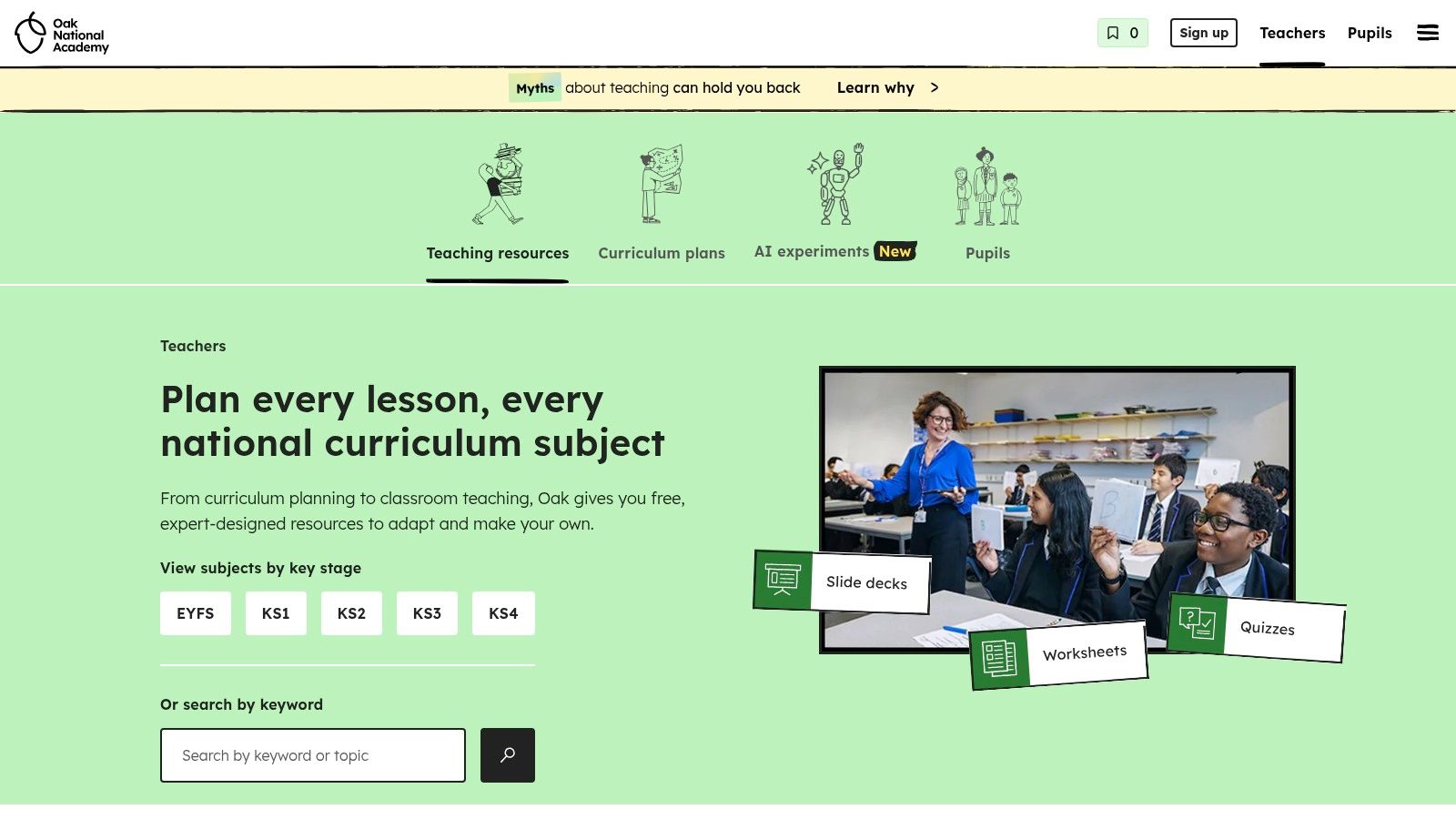Click the AI experiments robot illustration

[x=835, y=184]
